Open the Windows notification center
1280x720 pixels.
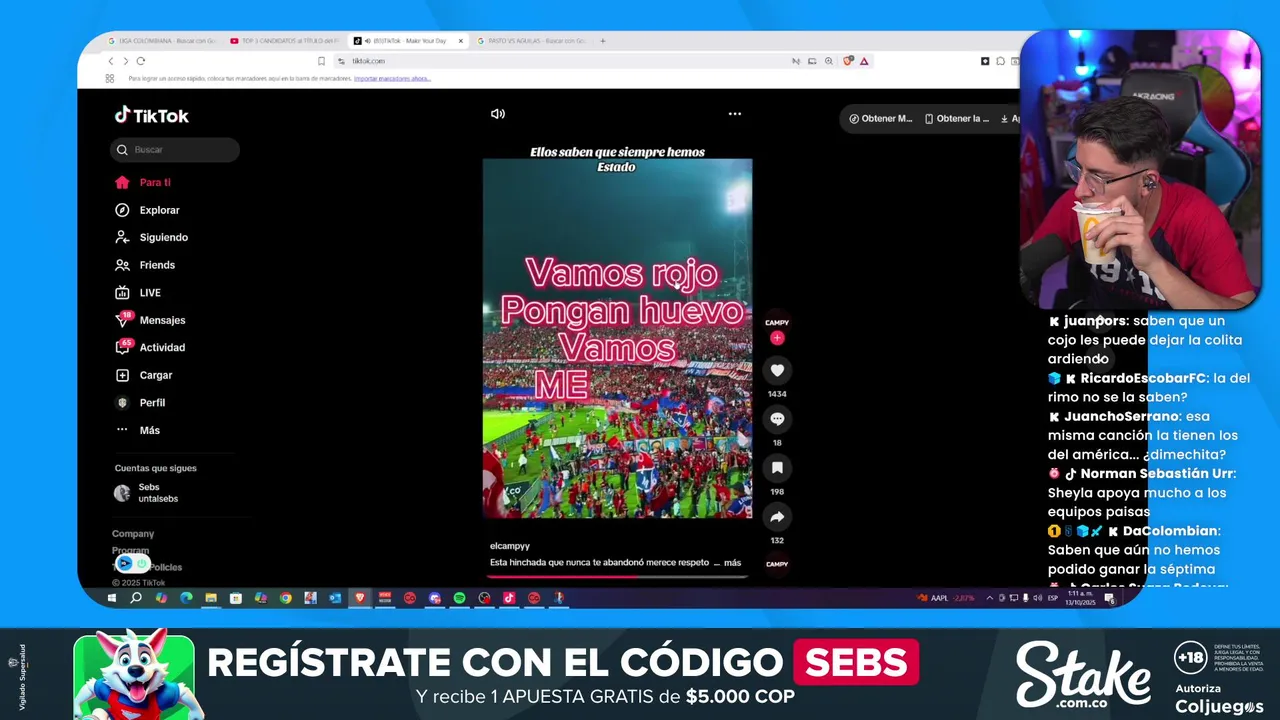click(1109, 598)
